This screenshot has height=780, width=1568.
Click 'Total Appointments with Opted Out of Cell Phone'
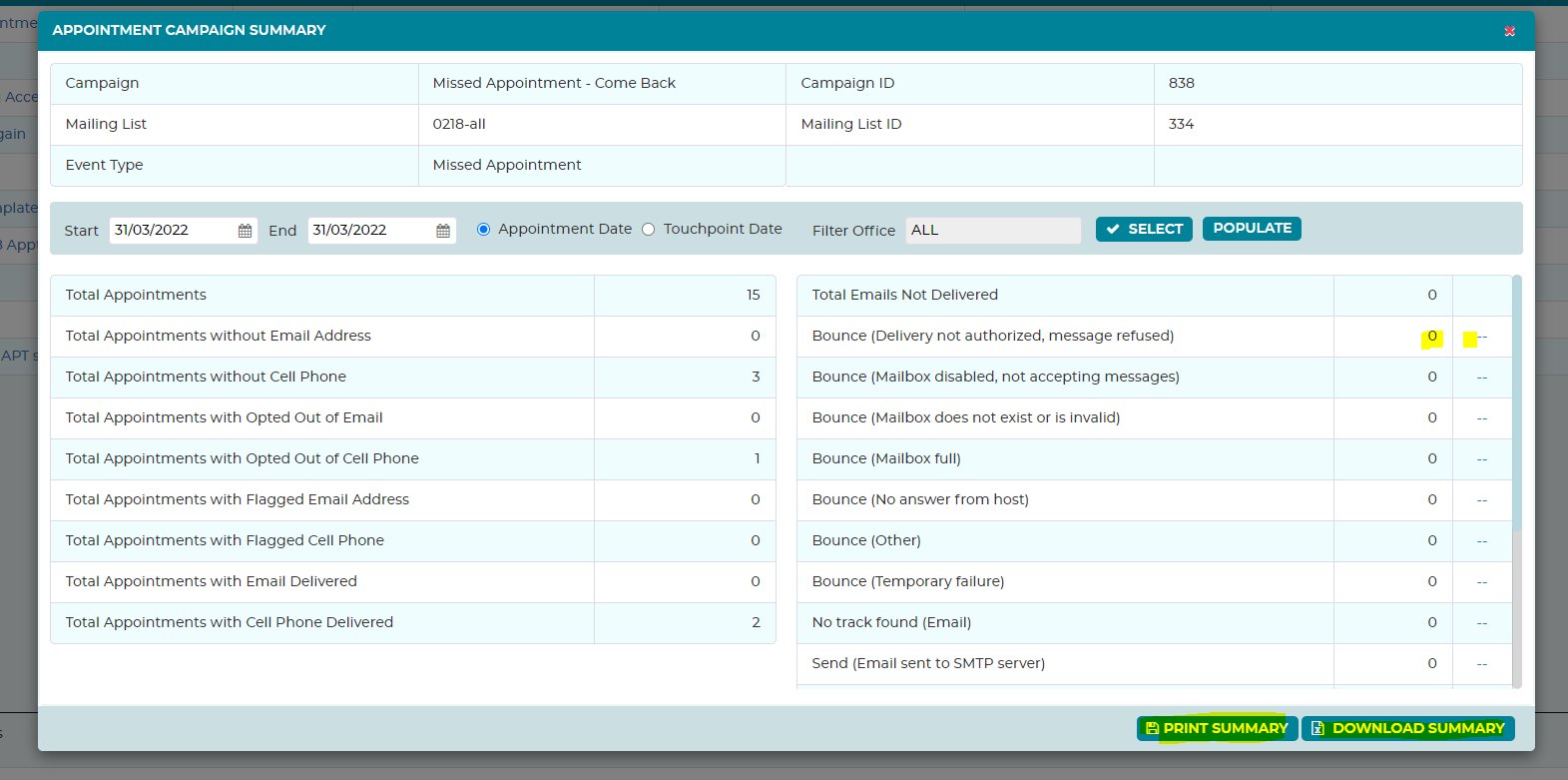[x=242, y=458]
